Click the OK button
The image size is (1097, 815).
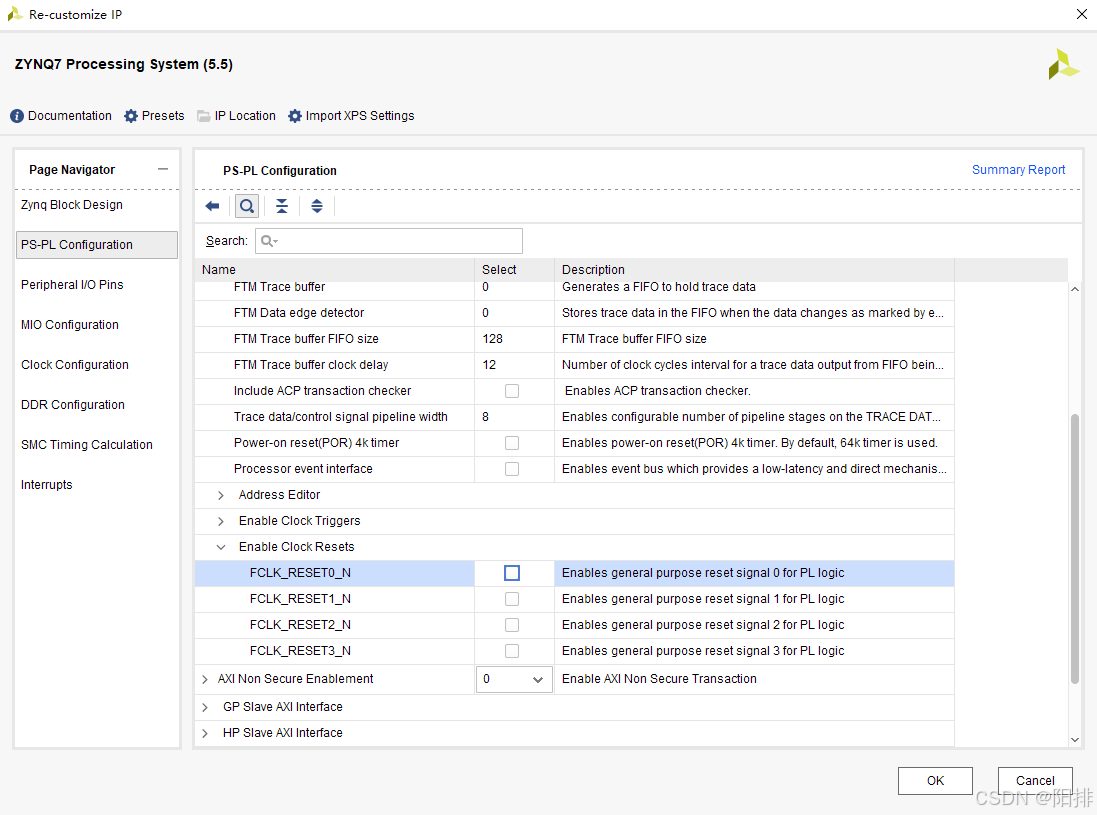[935, 781]
